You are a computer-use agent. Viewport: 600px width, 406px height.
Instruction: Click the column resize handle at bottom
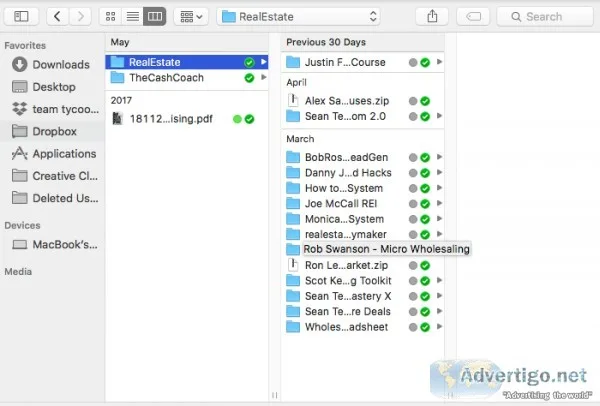(x=274, y=395)
